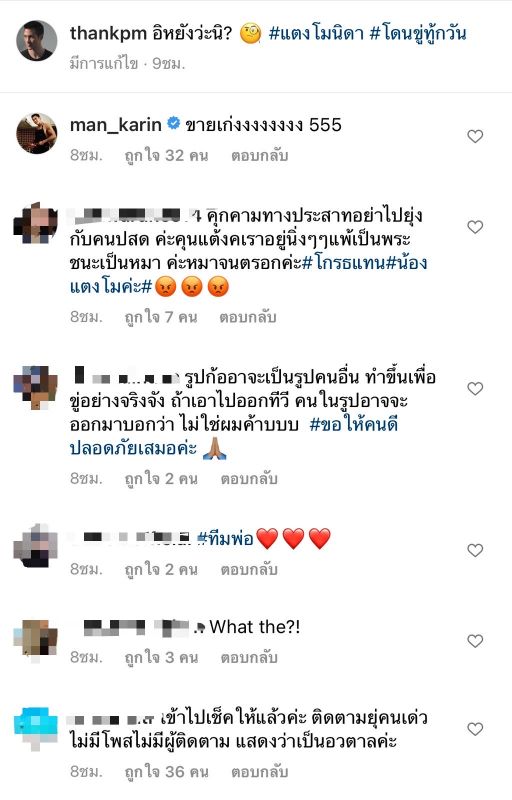Open the #แตงโมนิดา hashtag
This screenshot has height=800, width=512.
coord(316,34)
